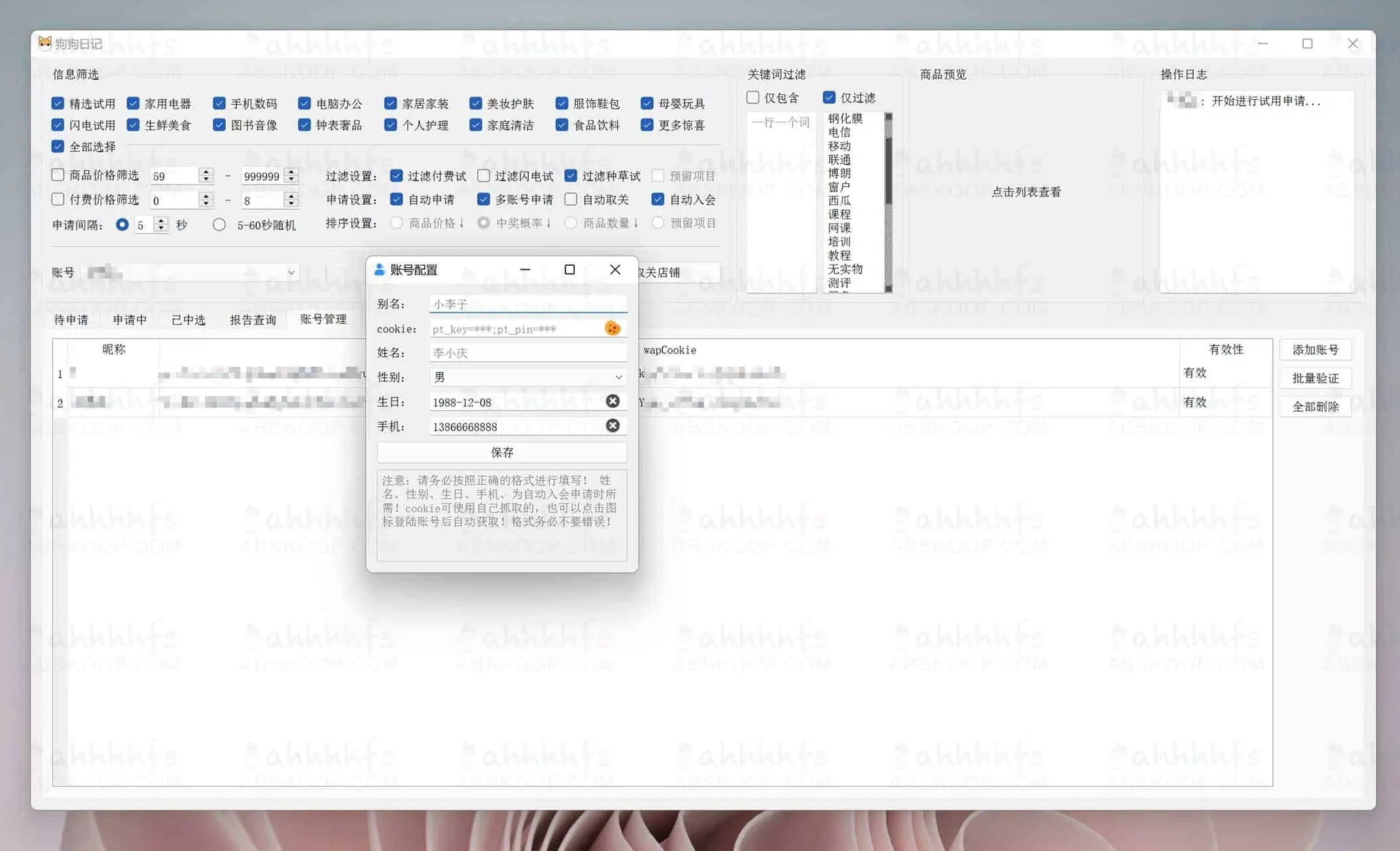
Task: Switch to the 已中选 tab
Action: (x=188, y=319)
